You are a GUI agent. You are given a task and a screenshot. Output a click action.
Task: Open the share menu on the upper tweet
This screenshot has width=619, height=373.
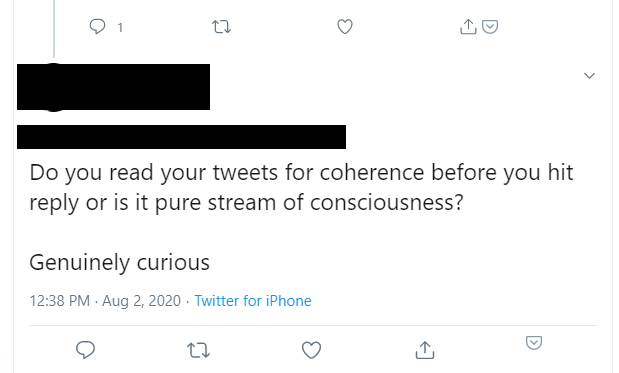click(468, 26)
